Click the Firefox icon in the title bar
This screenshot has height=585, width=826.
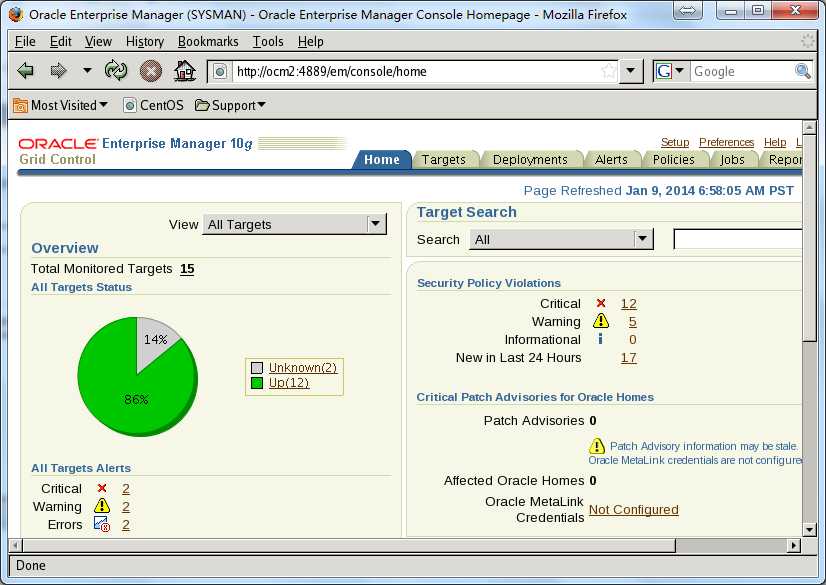(x=16, y=14)
